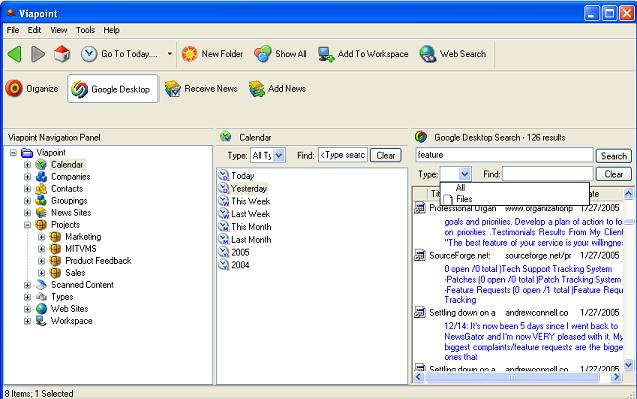Click the Calendar Find search field
637x399 pixels.
pos(343,155)
